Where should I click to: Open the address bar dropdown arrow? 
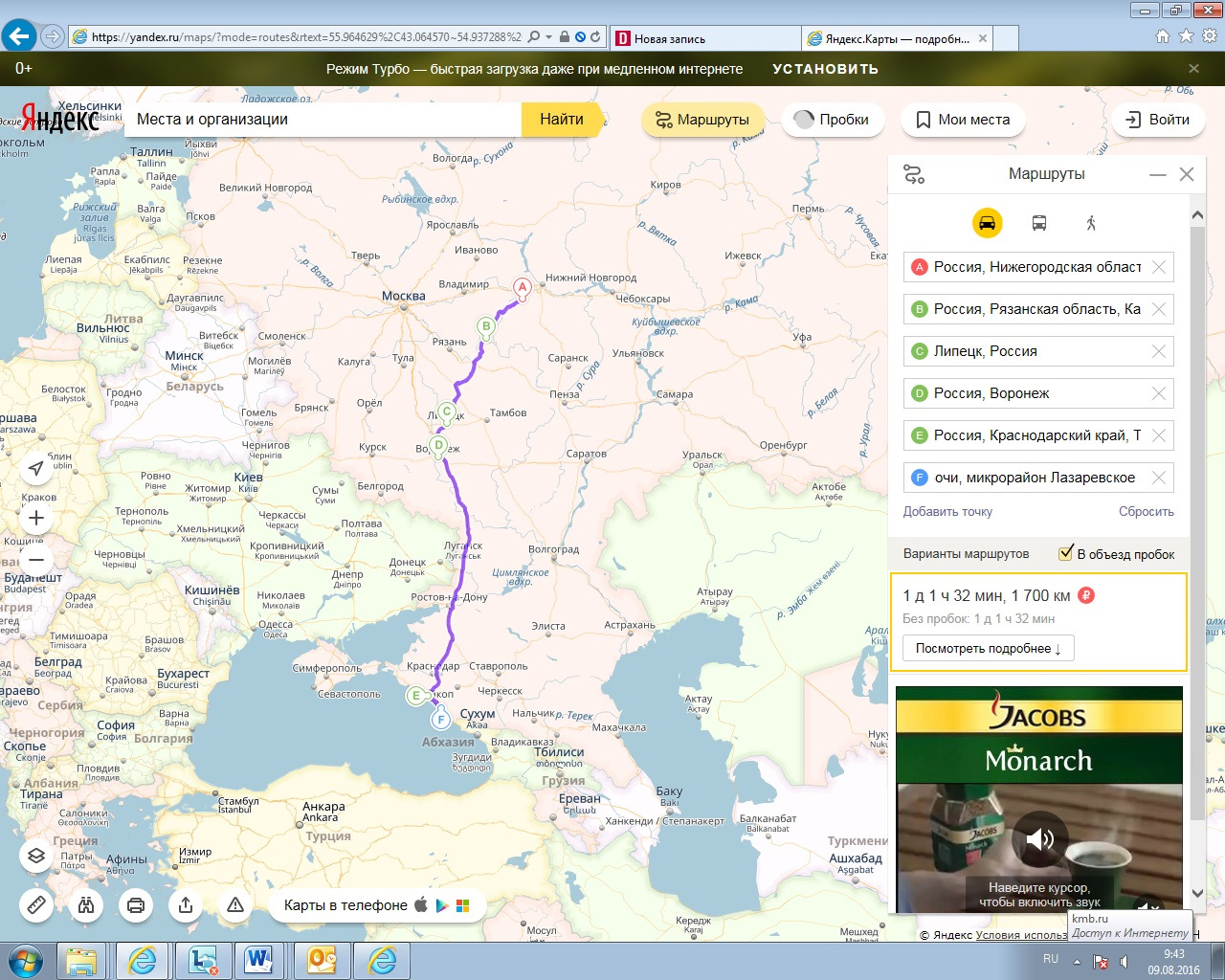pos(548,37)
